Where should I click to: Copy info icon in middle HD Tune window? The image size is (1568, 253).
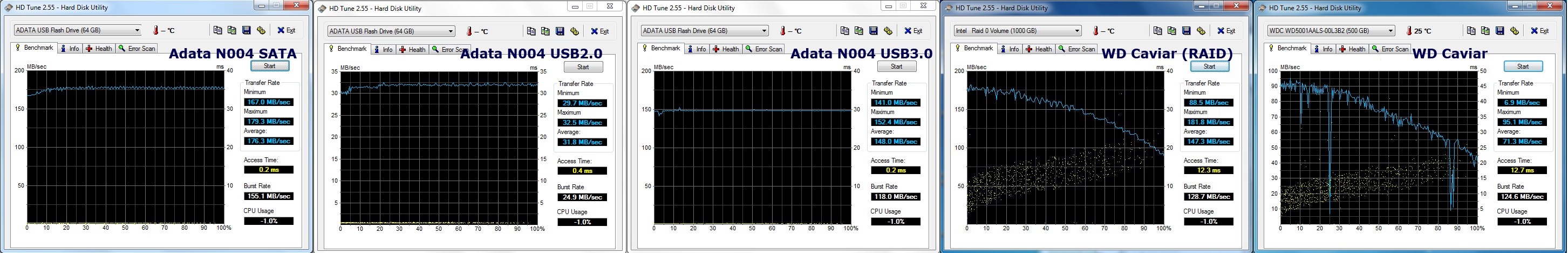coord(845,30)
